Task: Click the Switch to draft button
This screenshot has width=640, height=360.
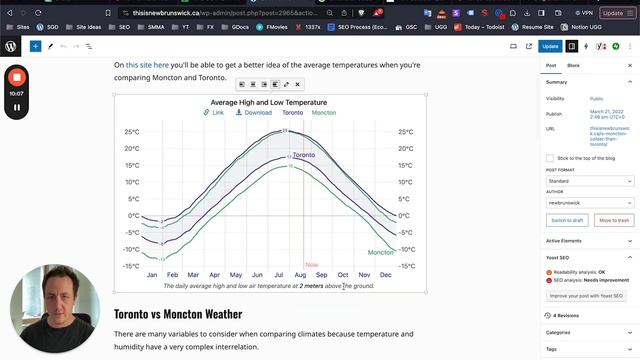Action: tap(567, 220)
